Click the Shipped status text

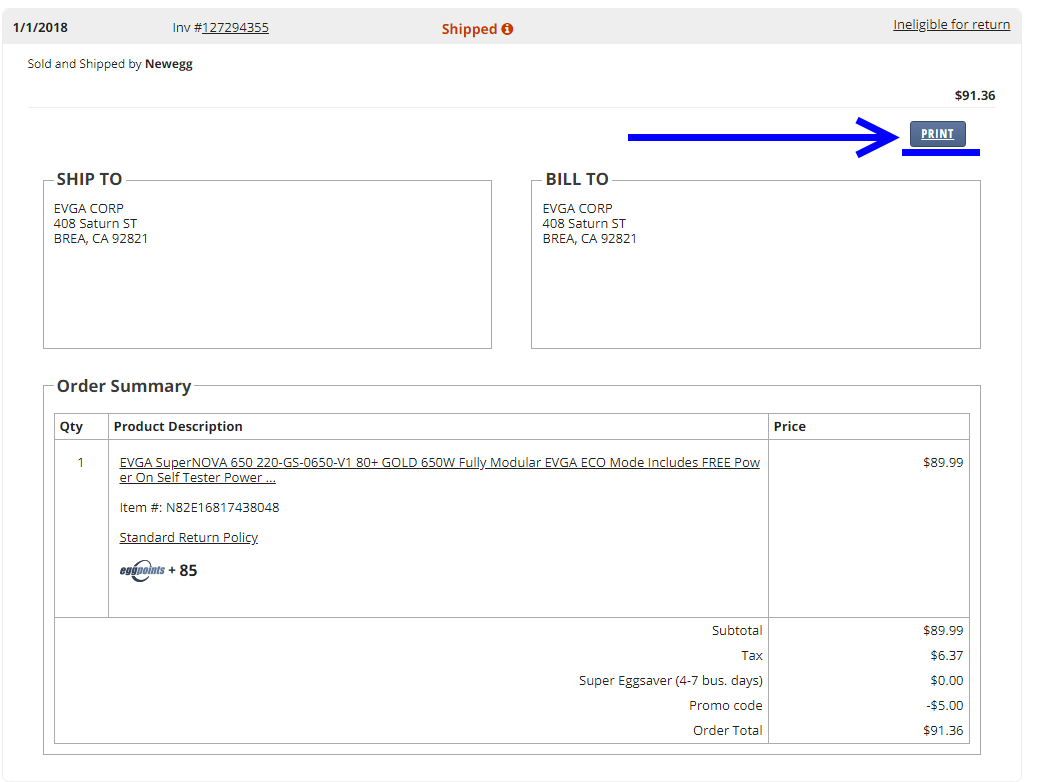(x=469, y=29)
